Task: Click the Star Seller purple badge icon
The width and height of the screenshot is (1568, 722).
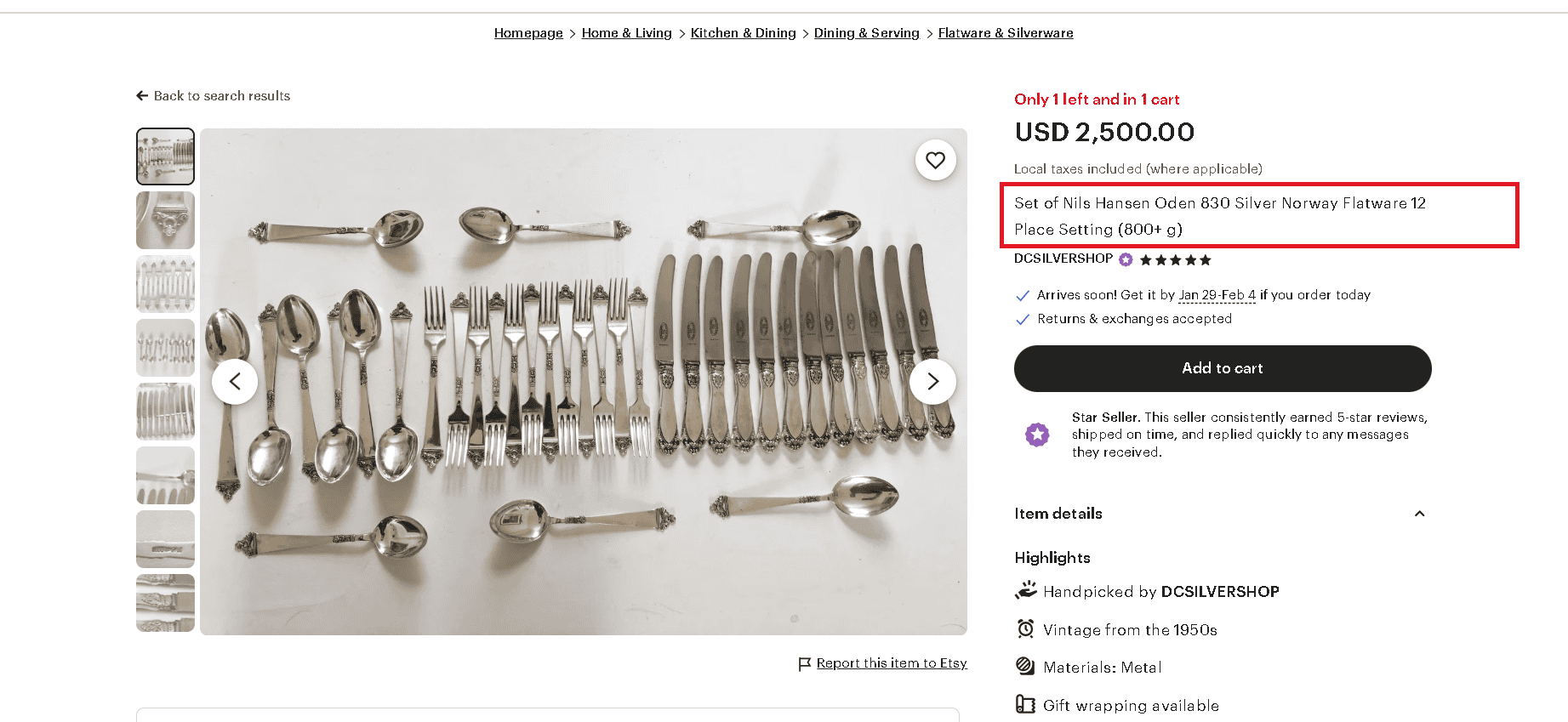Action: (x=1037, y=435)
